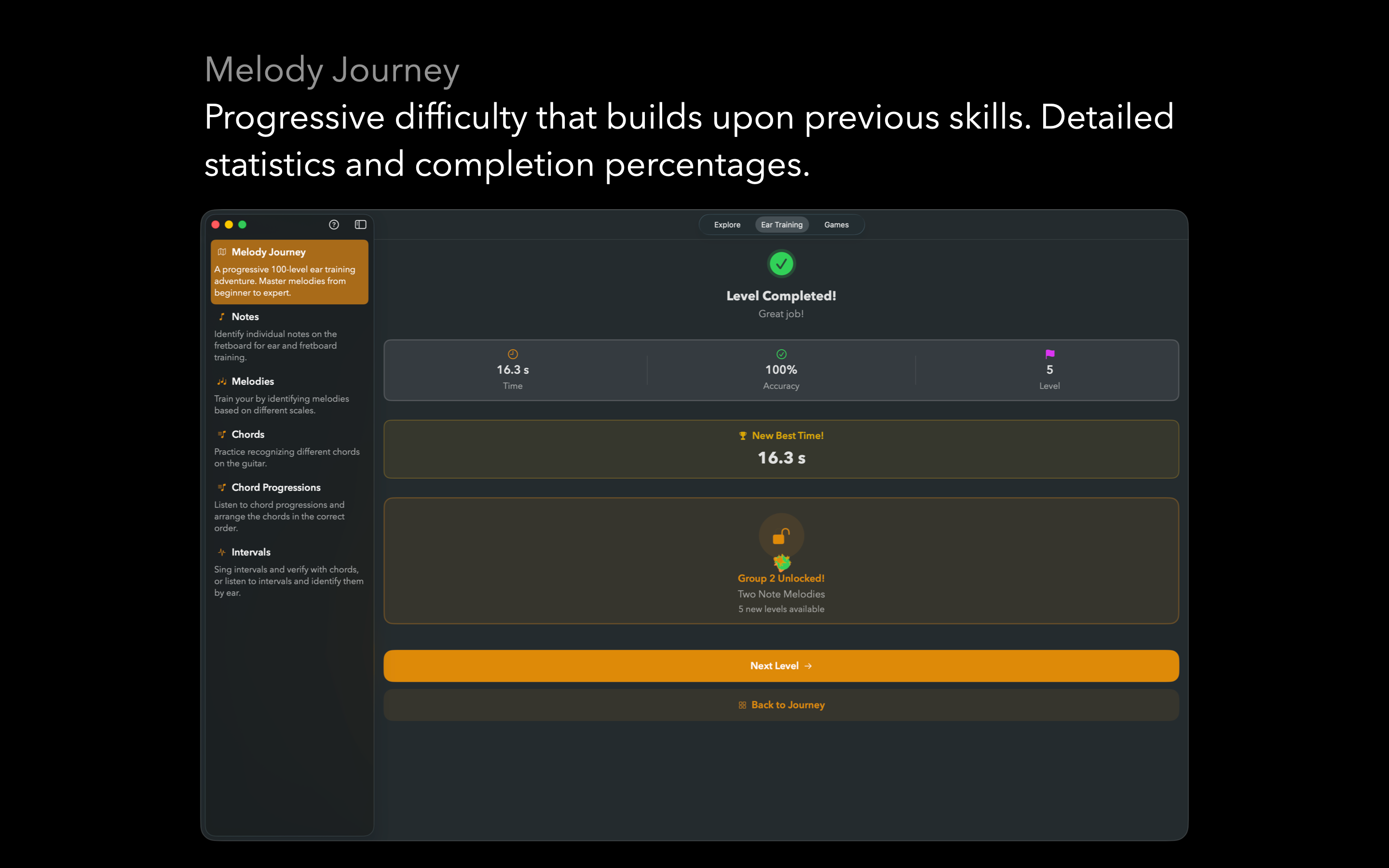Click the Two Note Melodies text

pyautogui.click(x=781, y=594)
